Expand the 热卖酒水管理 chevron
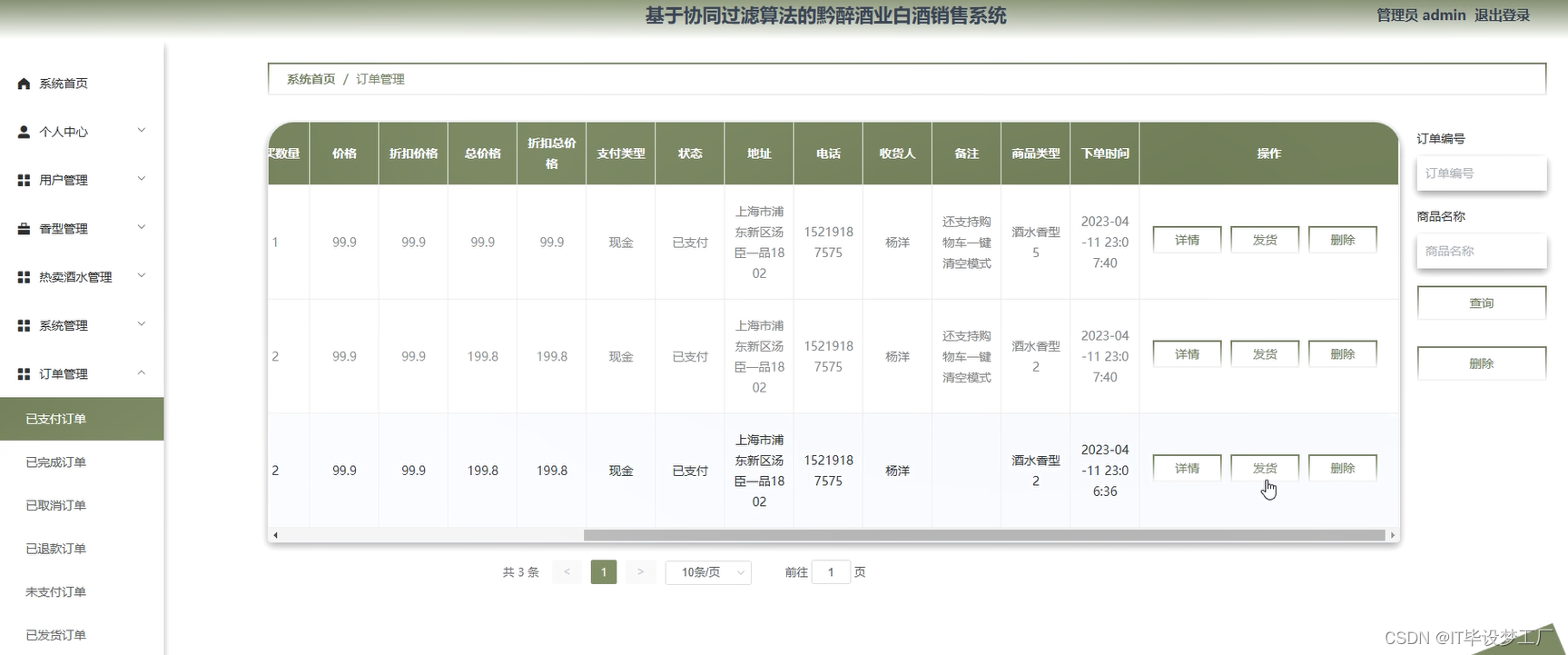The image size is (1568, 655). pyautogui.click(x=141, y=275)
